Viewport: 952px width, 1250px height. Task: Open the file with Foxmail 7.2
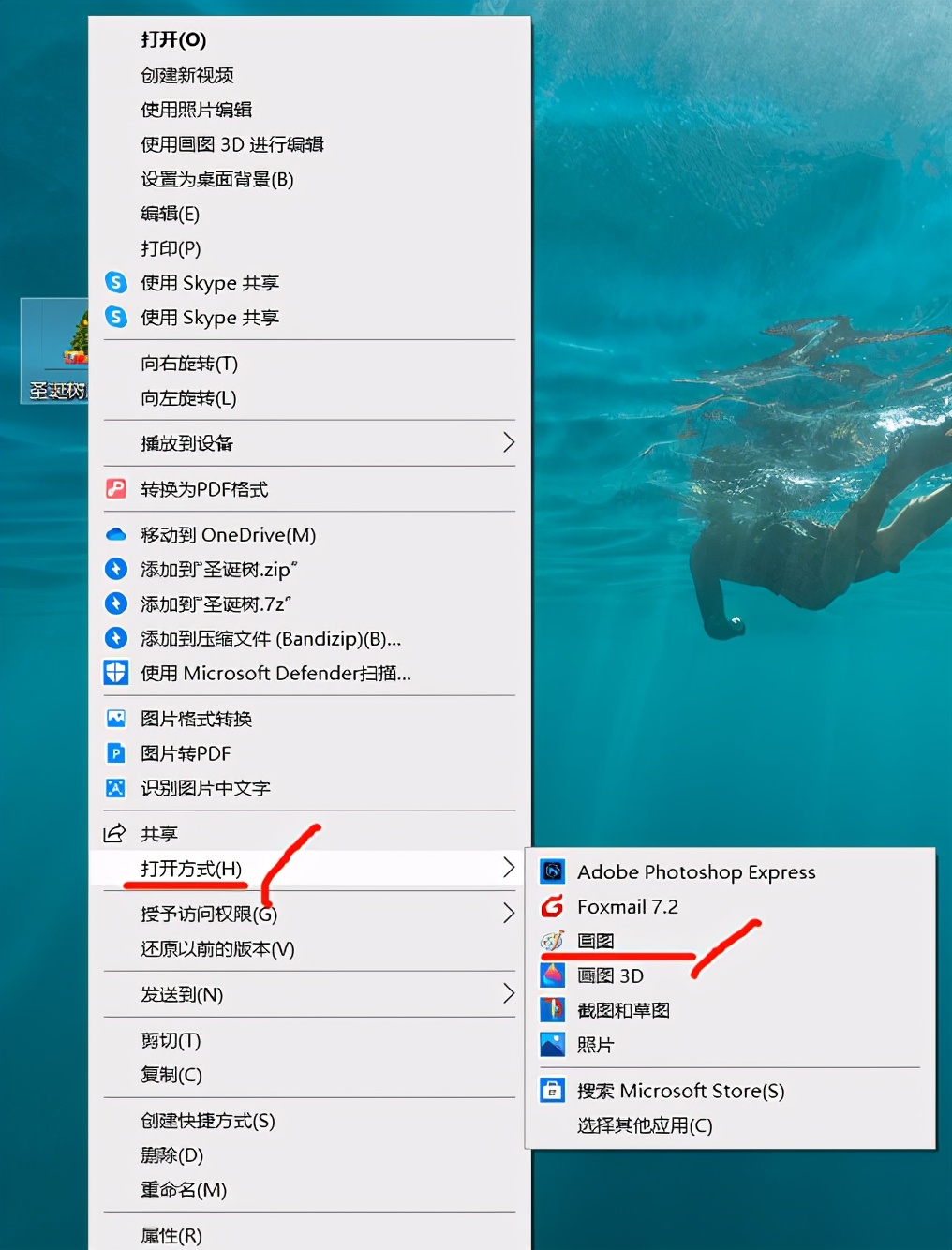(628, 906)
